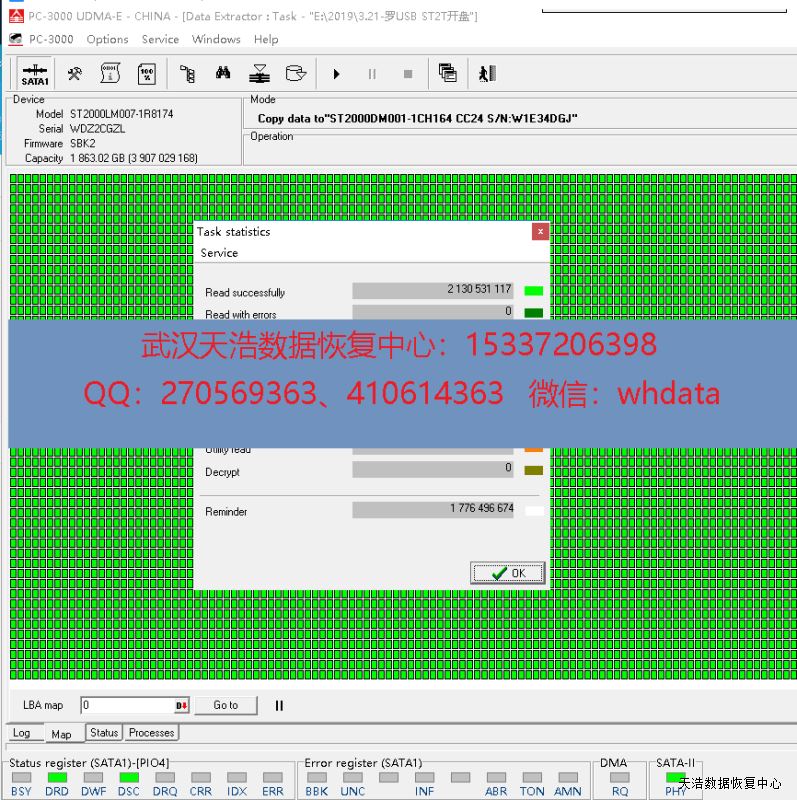Viewport: 797px width, 800px height.
Task: Switch to the Processes tab
Action: (151, 733)
